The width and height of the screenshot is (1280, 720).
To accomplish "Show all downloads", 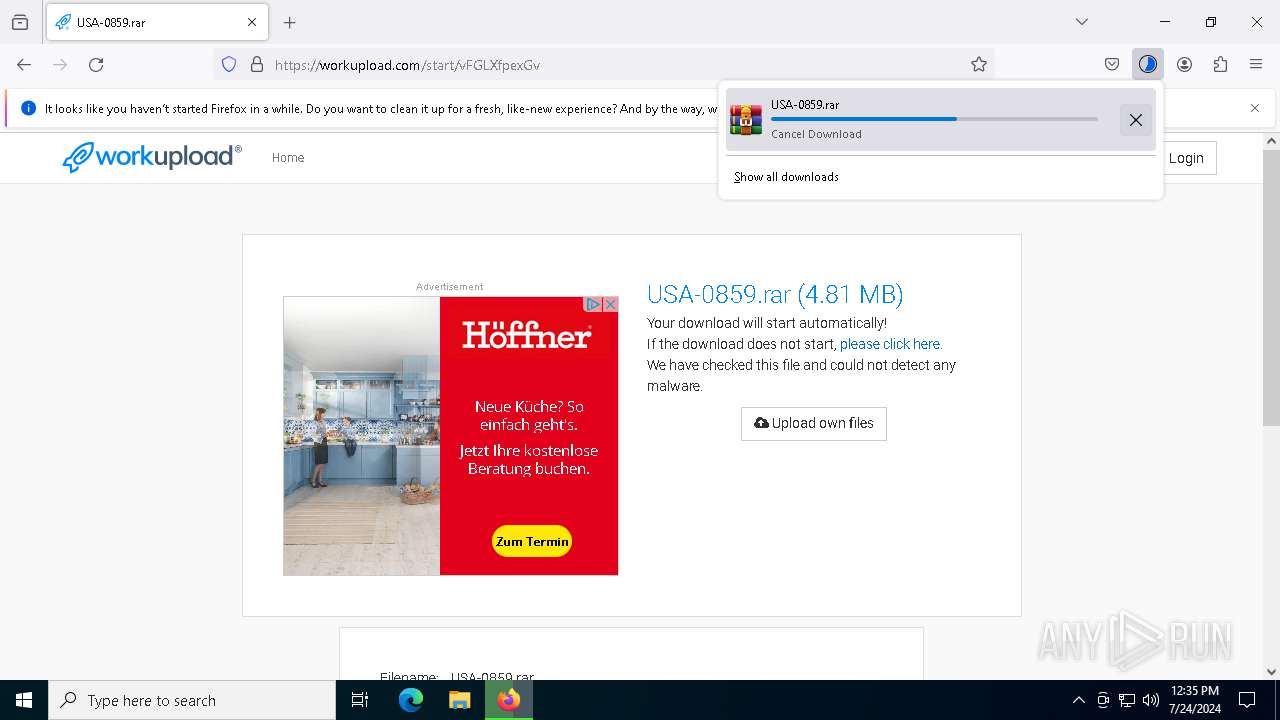I will coord(786,177).
